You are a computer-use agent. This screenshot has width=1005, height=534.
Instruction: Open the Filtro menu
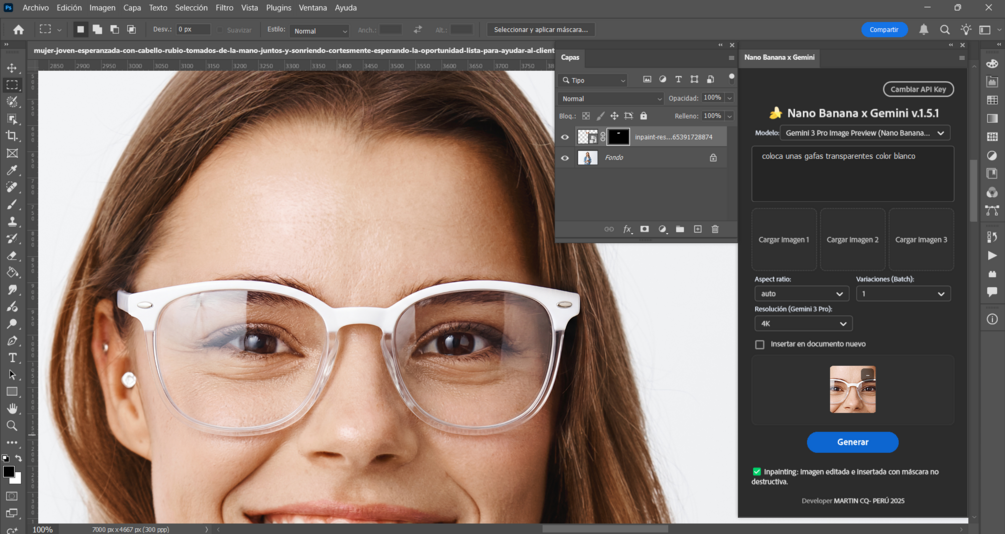(x=224, y=8)
